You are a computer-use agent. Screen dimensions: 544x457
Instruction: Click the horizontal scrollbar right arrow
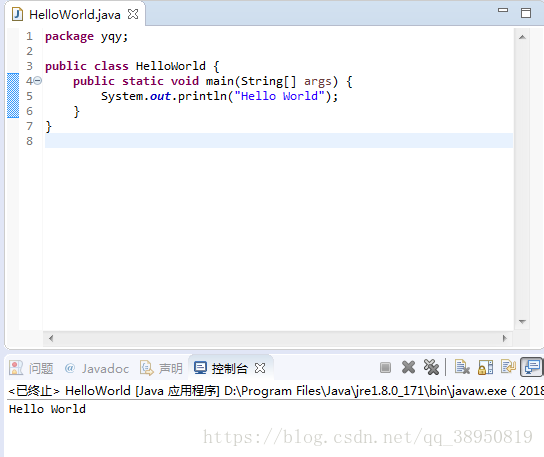pos(504,338)
